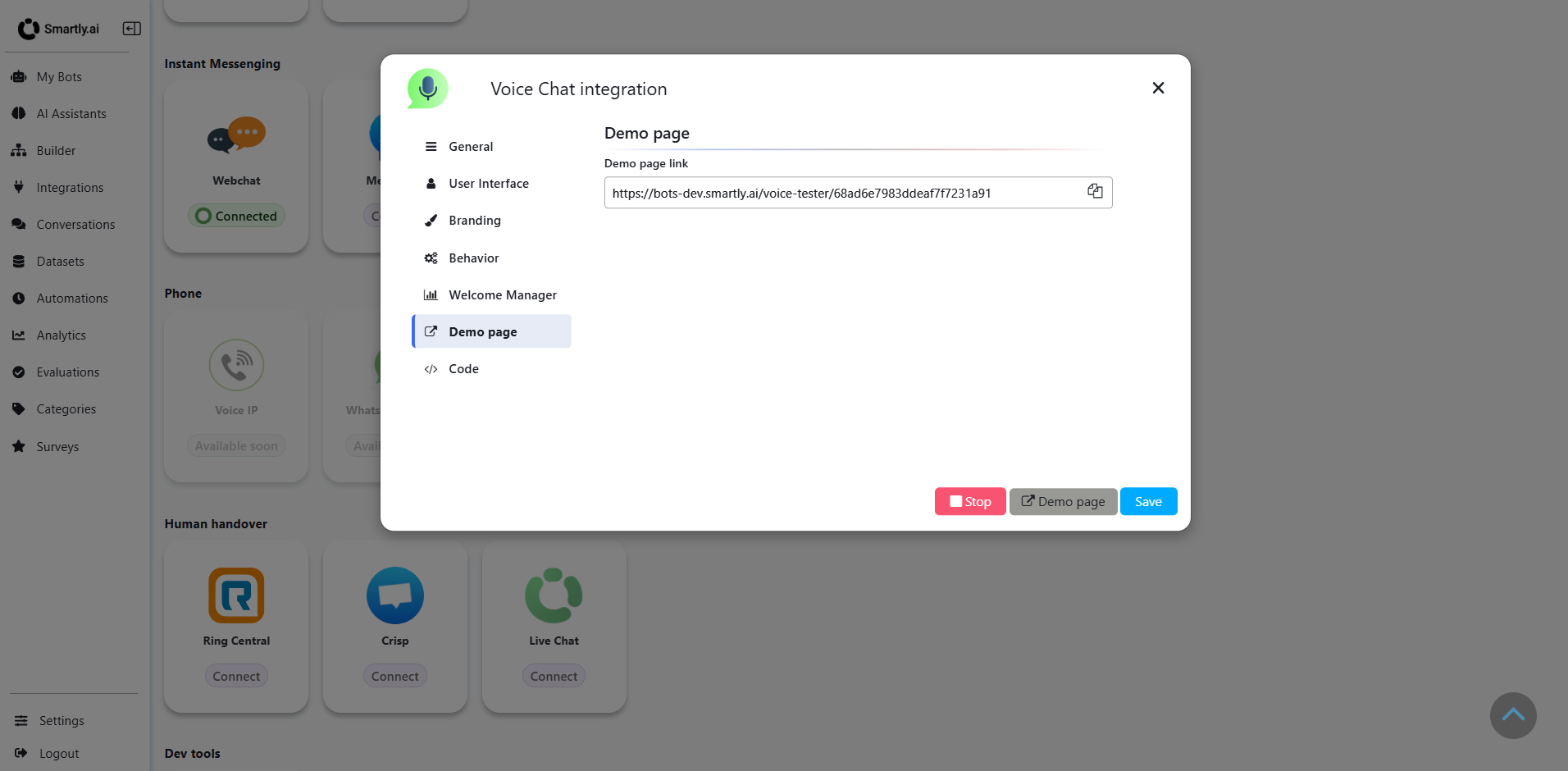Connect the Crisp integration

(x=394, y=675)
